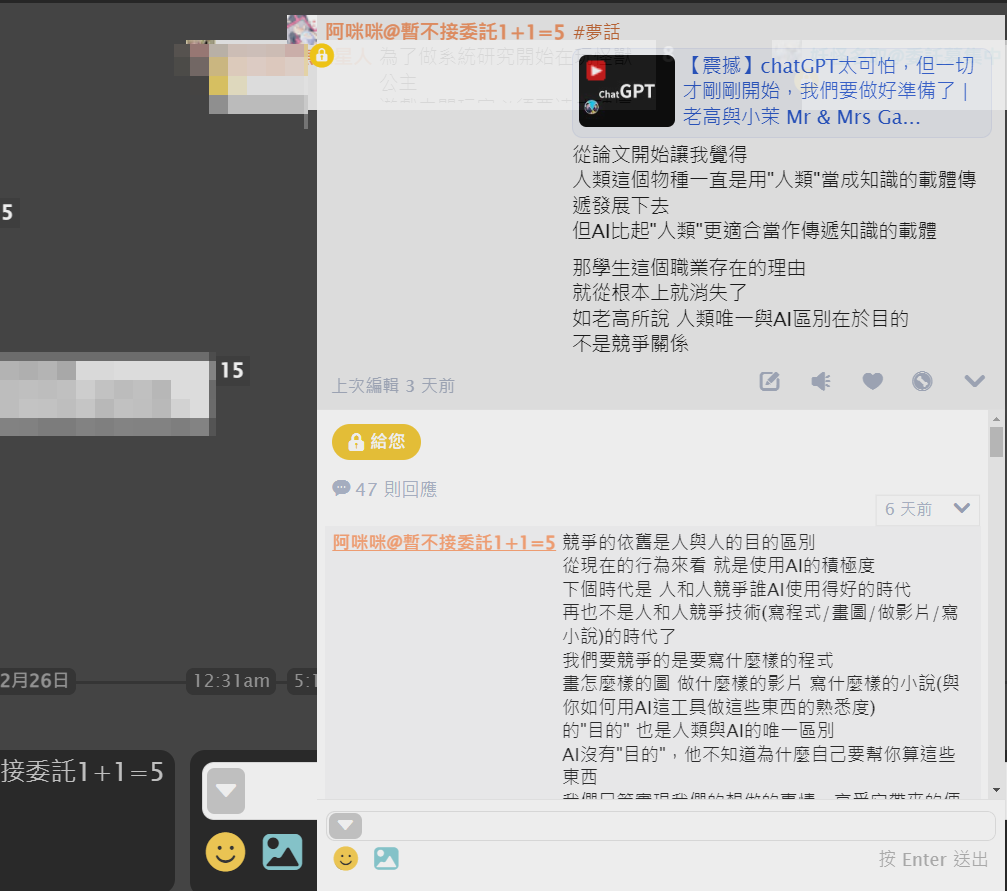The image size is (1007, 891).
Task: Click the response list scrollbar thumb
Action: pyautogui.click(x=996, y=442)
